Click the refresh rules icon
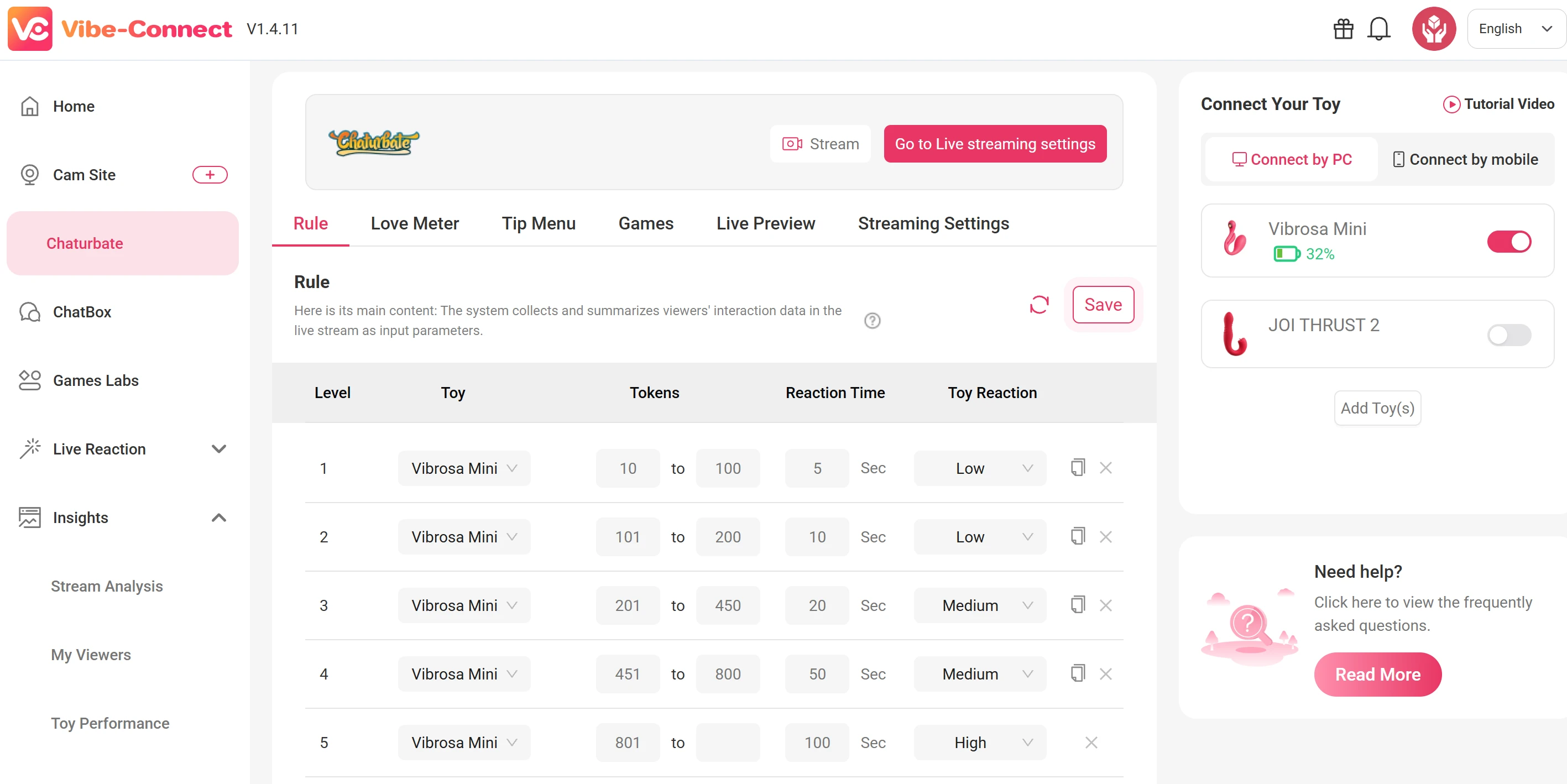Screen dimensions: 1567x784 (1039, 304)
